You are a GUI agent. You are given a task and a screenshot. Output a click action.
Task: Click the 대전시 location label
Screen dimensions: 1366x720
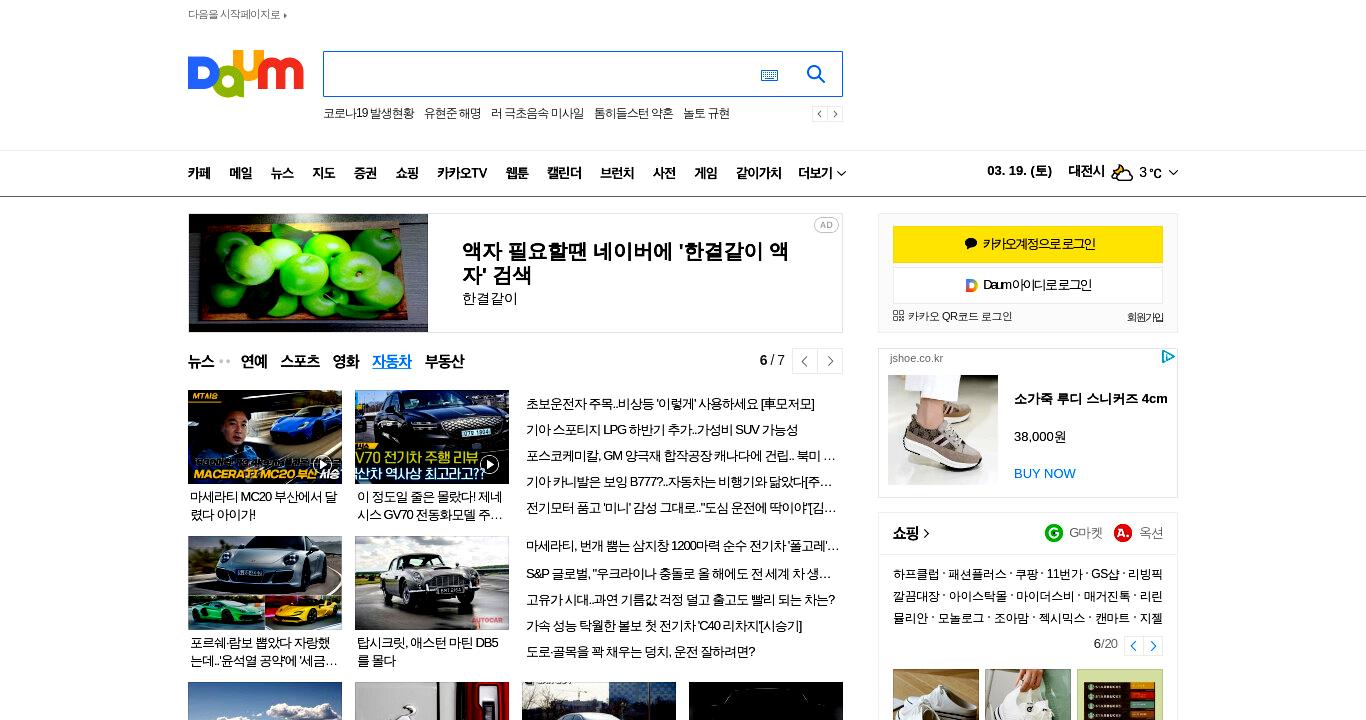(1086, 172)
